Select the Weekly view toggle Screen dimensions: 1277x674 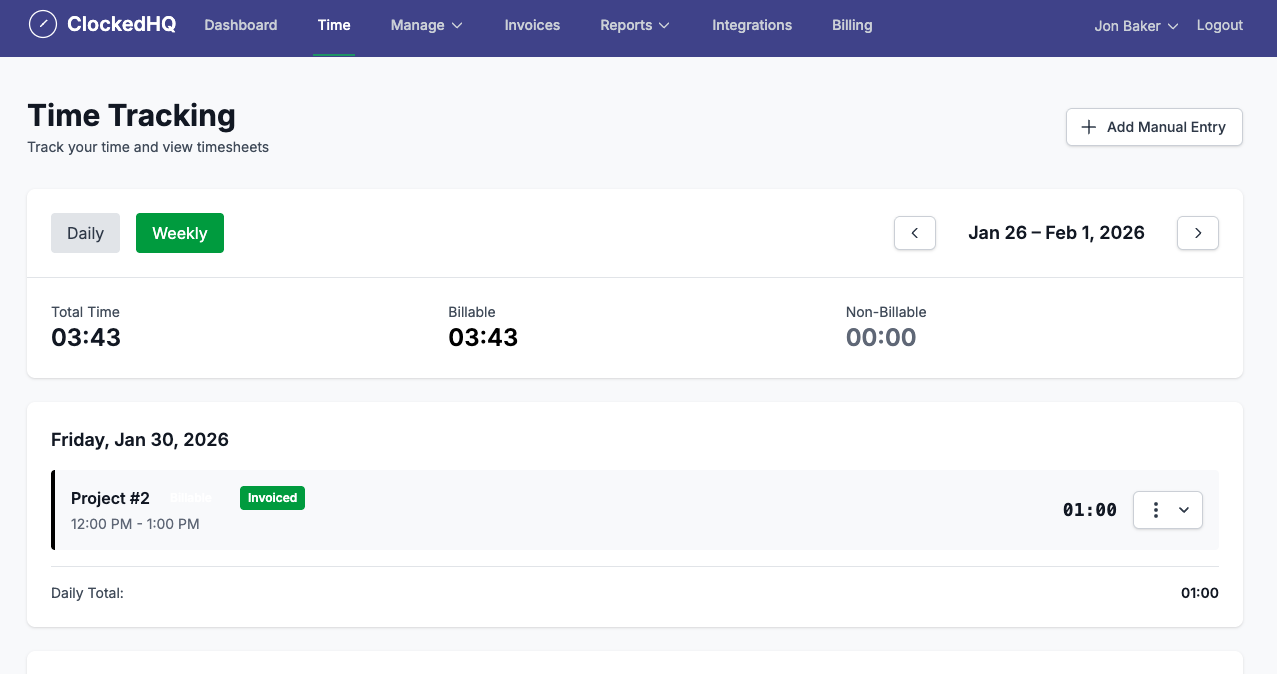pos(179,232)
